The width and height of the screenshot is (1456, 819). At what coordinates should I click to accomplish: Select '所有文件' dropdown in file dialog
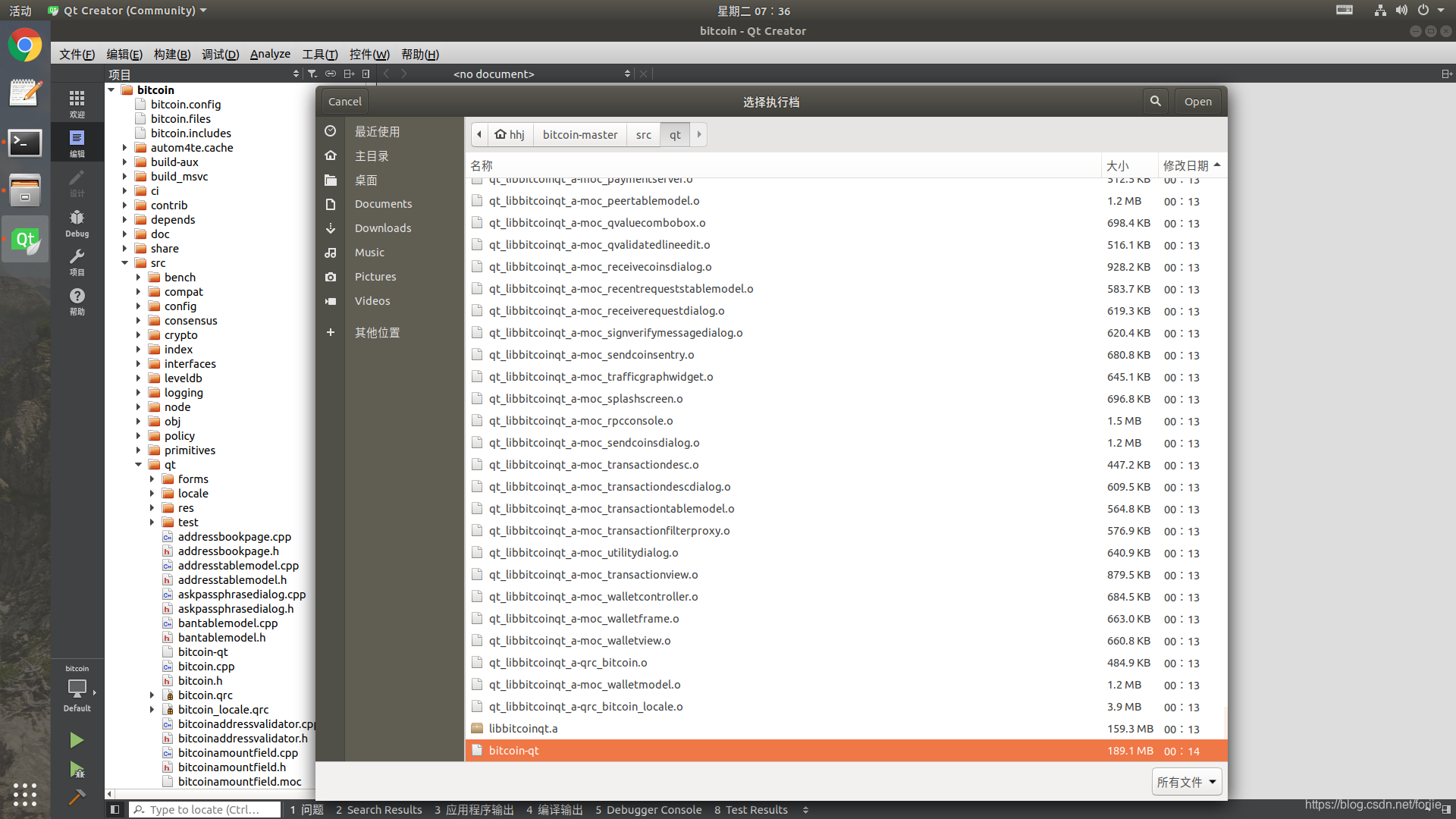click(x=1185, y=781)
